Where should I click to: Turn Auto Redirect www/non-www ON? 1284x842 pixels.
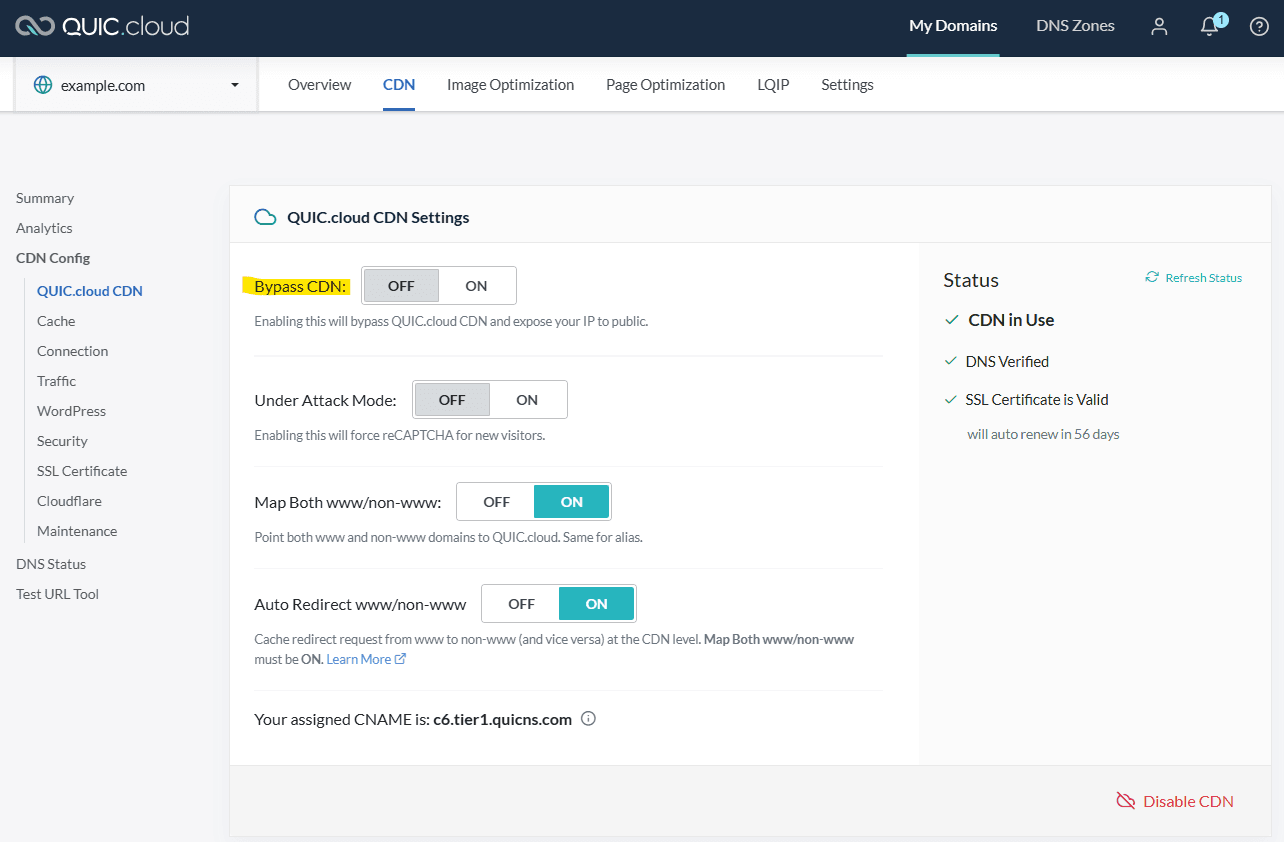(597, 604)
